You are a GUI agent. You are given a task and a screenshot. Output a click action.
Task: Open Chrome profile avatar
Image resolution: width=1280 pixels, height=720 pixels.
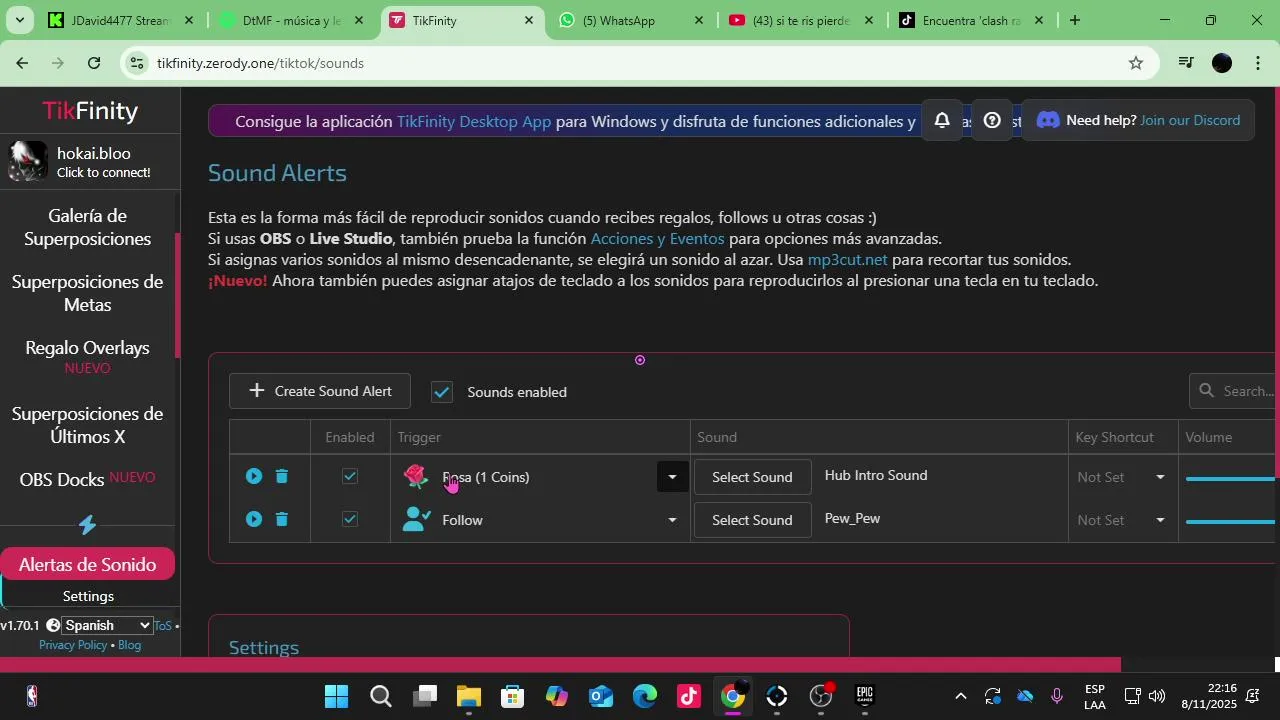click(1222, 63)
